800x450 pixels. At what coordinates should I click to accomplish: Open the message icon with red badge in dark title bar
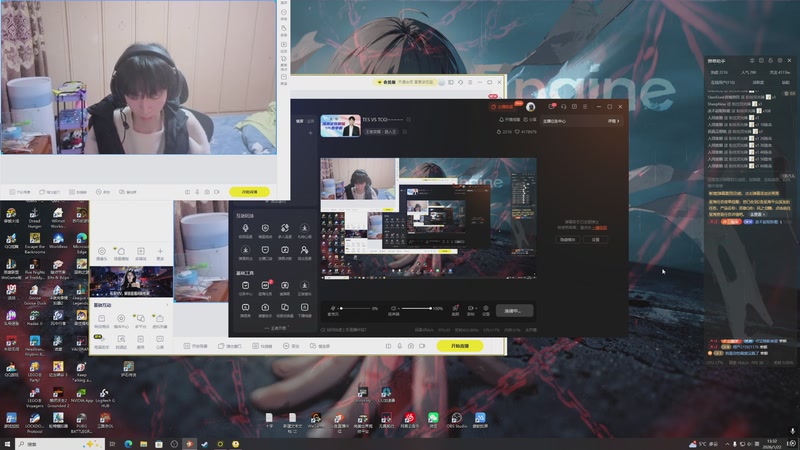552,107
